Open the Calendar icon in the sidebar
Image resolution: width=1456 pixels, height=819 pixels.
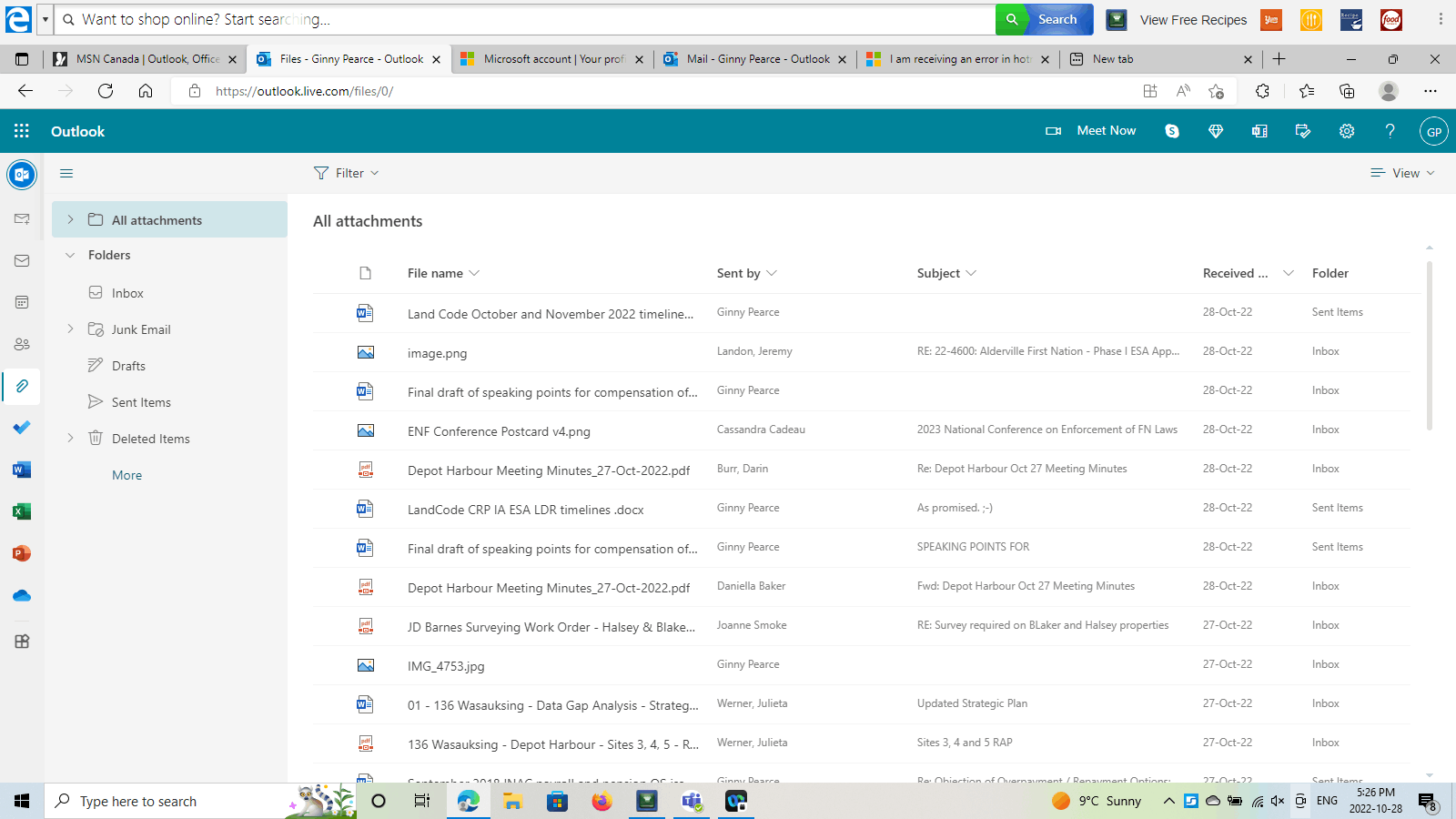click(x=22, y=301)
